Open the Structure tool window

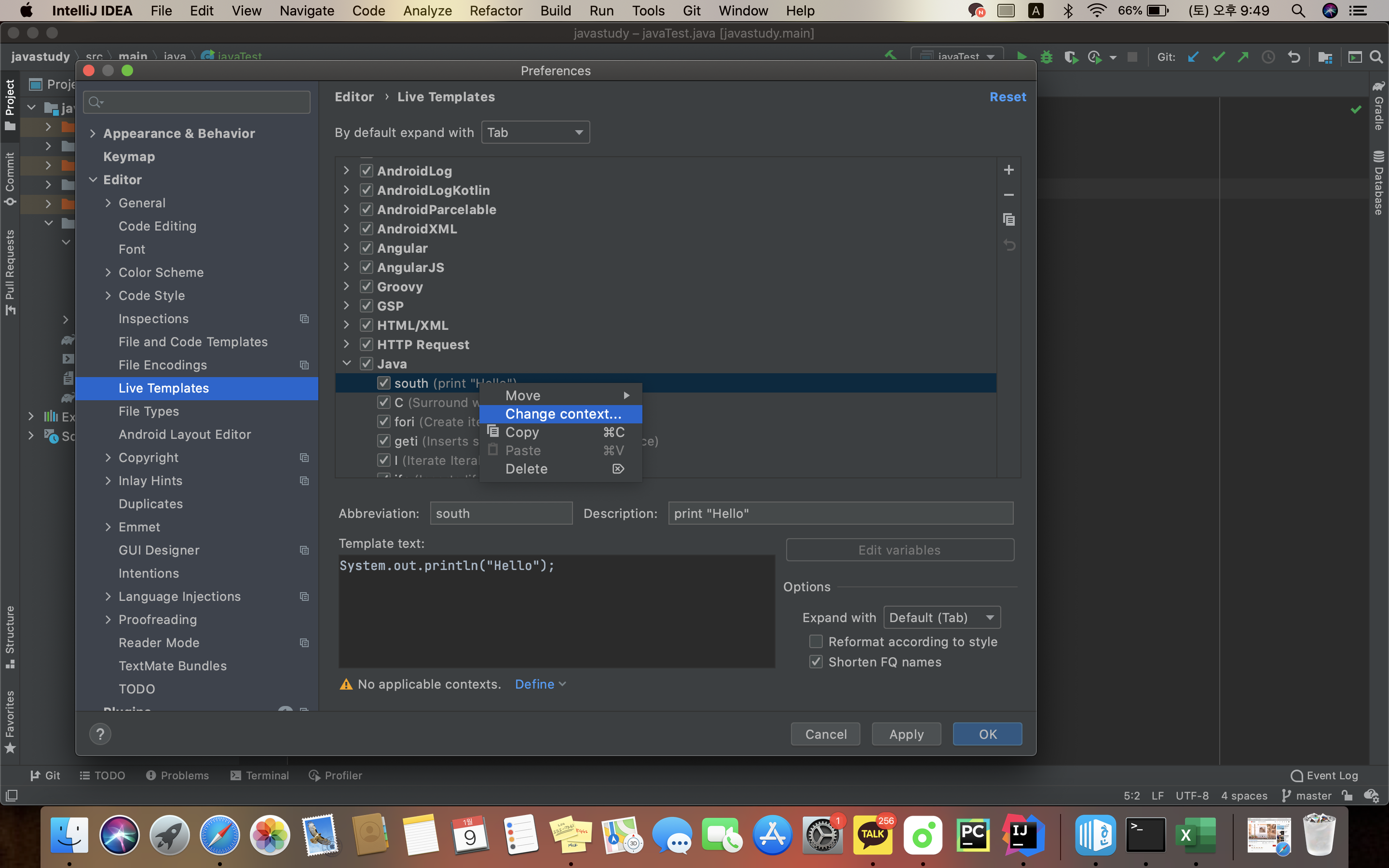click(10, 637)
